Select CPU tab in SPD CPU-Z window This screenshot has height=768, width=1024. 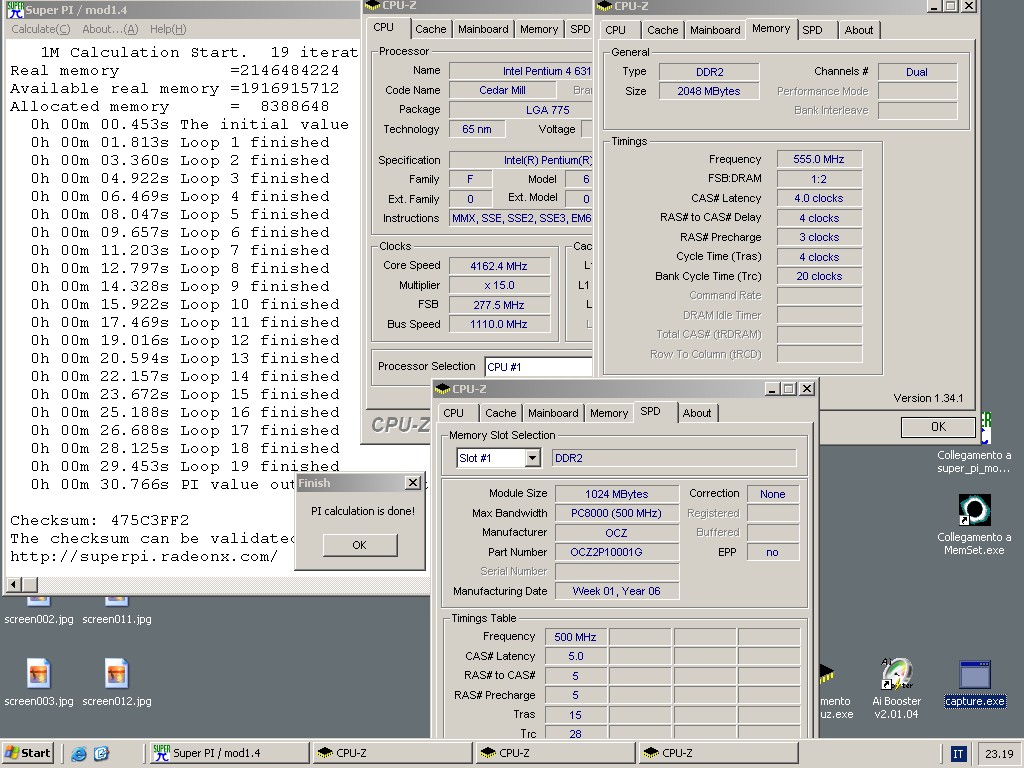(453, 413)
